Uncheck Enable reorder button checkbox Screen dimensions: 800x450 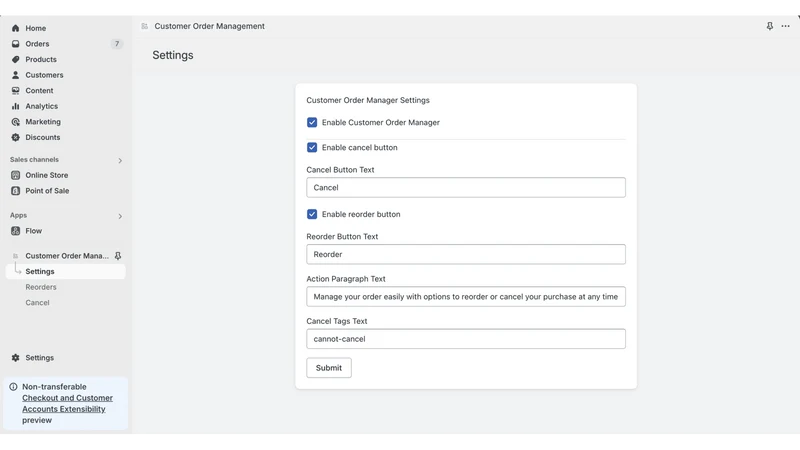pos(312,214)
